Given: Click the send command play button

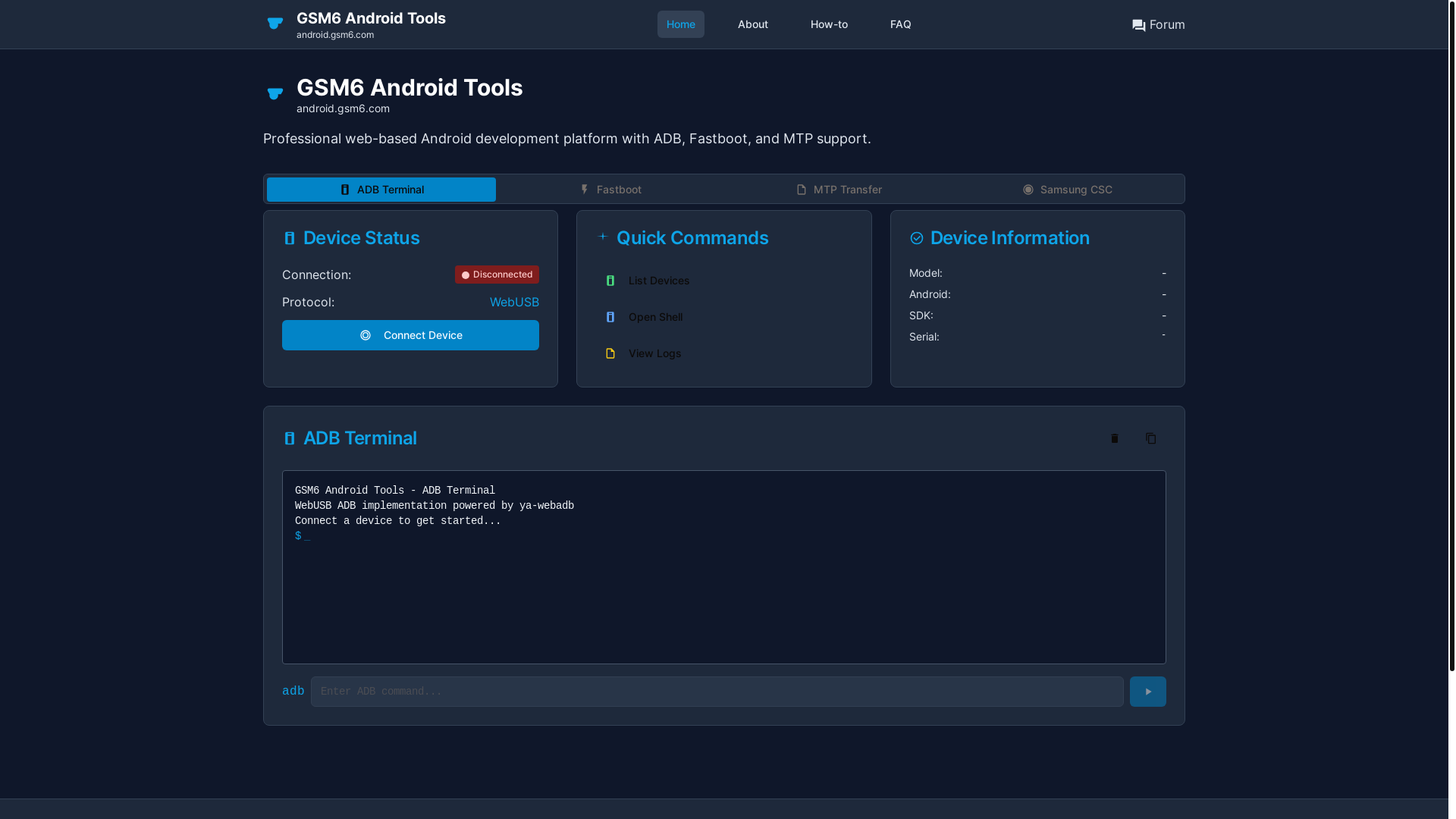Looking at the screenshot, I should (1148, 692).
